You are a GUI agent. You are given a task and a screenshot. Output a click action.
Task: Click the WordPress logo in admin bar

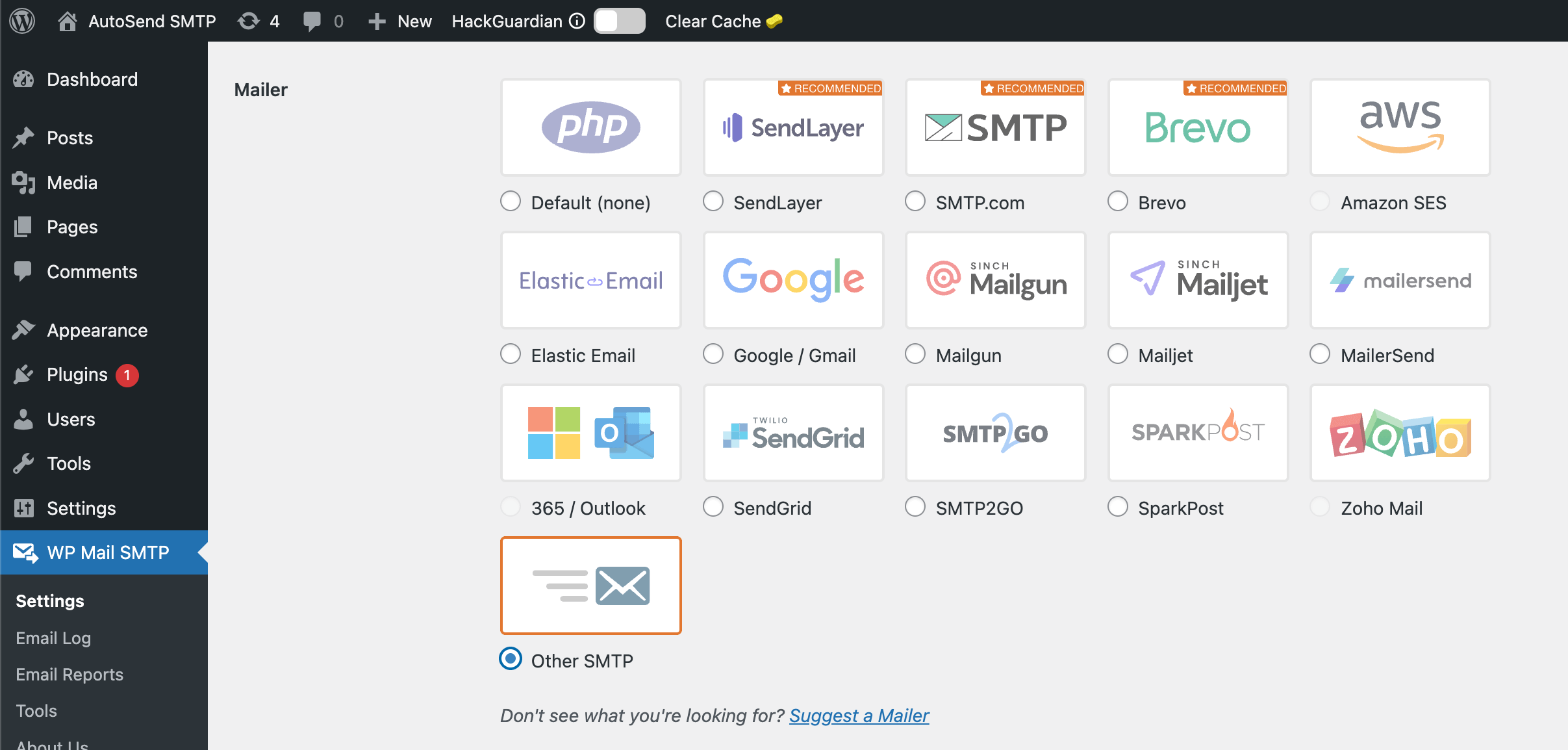pyautogui.click(x=21, y=21)
